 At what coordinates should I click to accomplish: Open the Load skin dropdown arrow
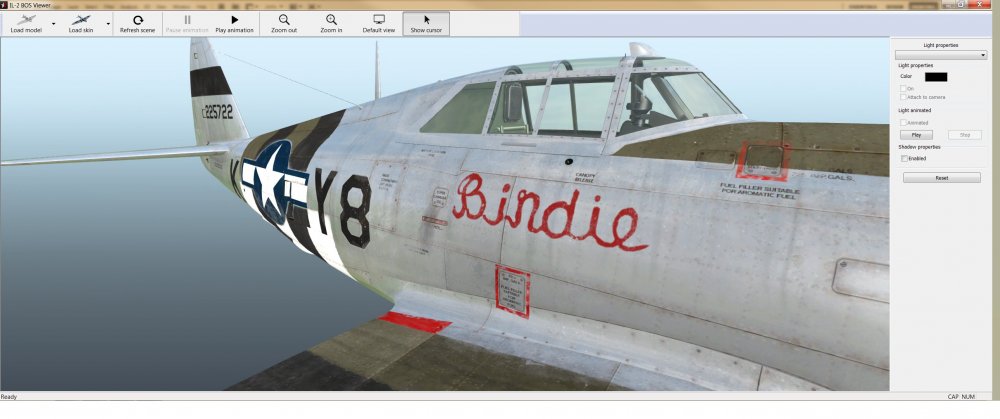(108, 24)
